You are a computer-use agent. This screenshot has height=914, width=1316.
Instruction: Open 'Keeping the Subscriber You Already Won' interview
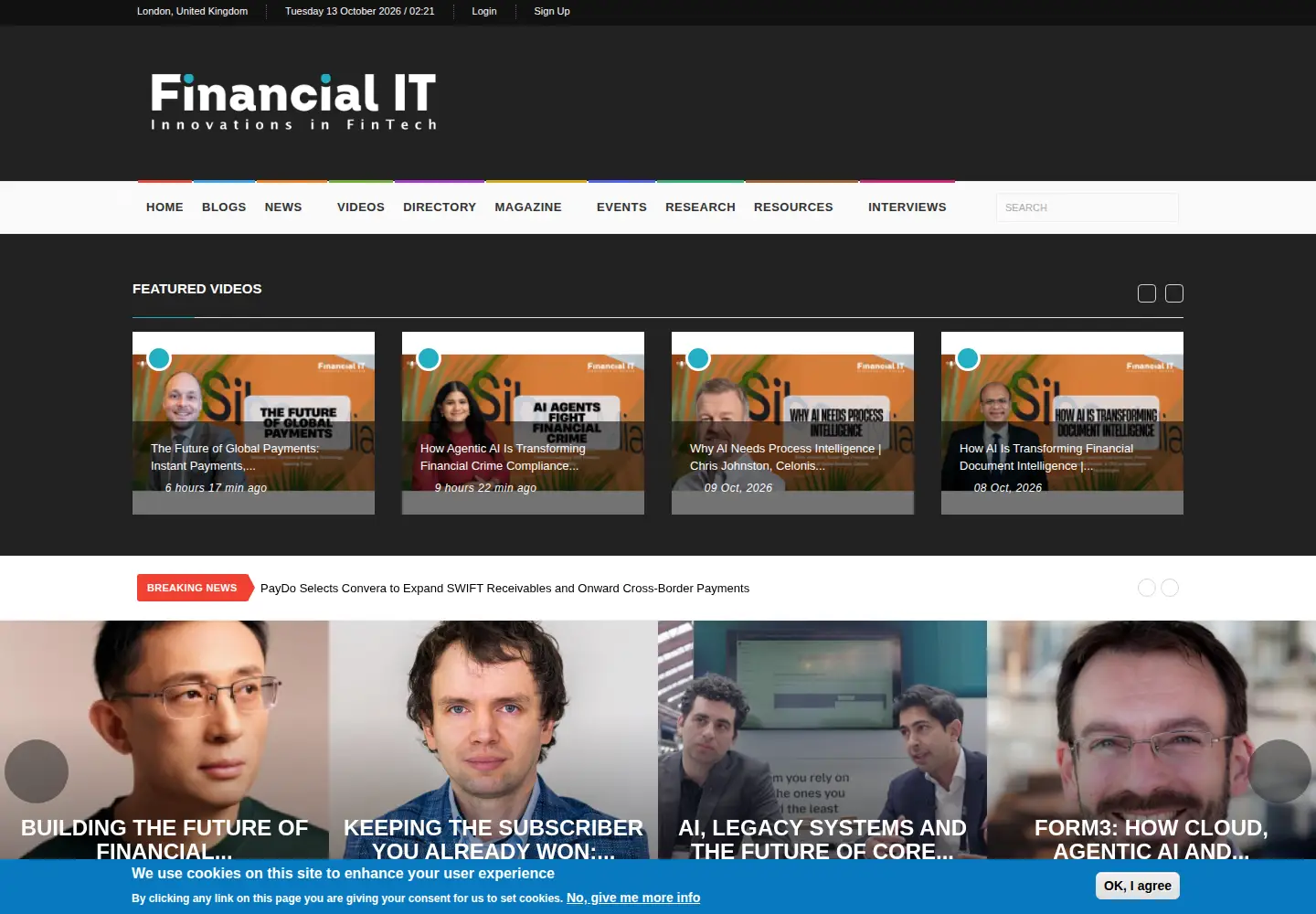pyautogui.click(x=493, y=839)
